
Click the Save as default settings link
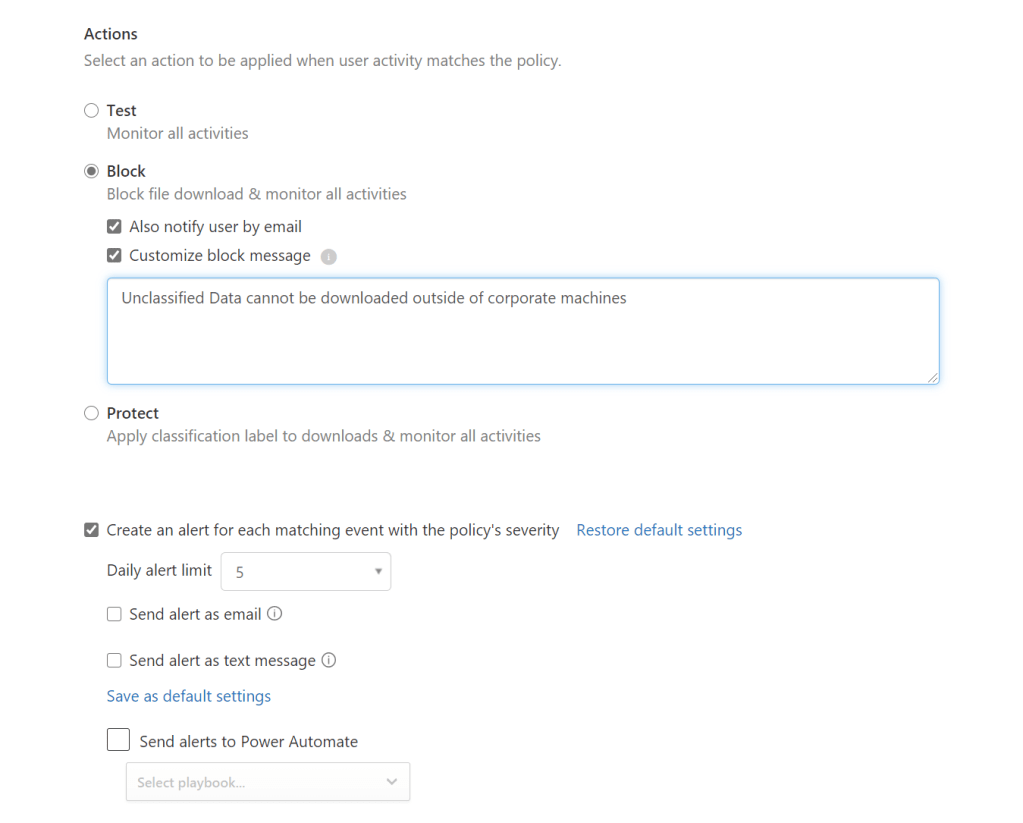point(188,696)
